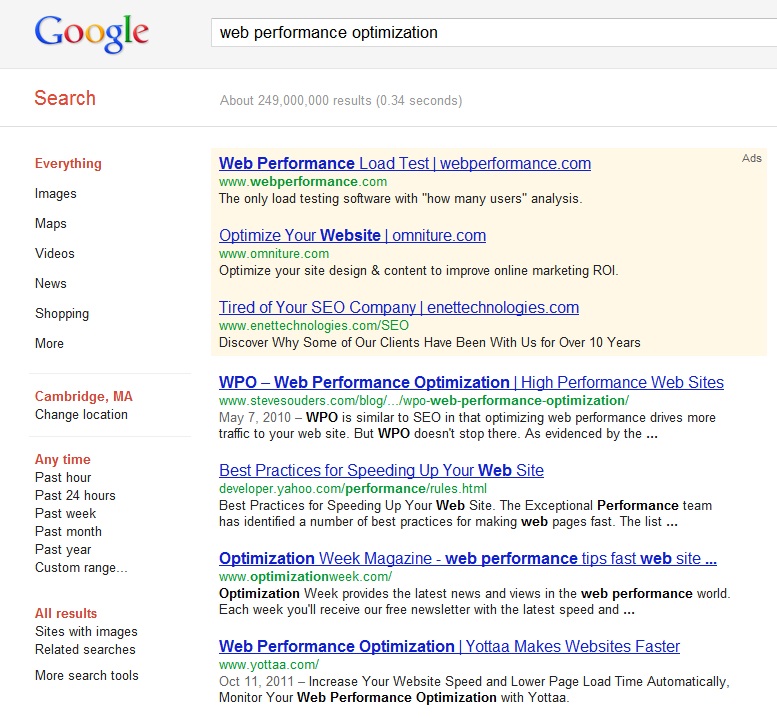Open Optimization Week Magazine result
777x723 pixels.
[468, 558]
